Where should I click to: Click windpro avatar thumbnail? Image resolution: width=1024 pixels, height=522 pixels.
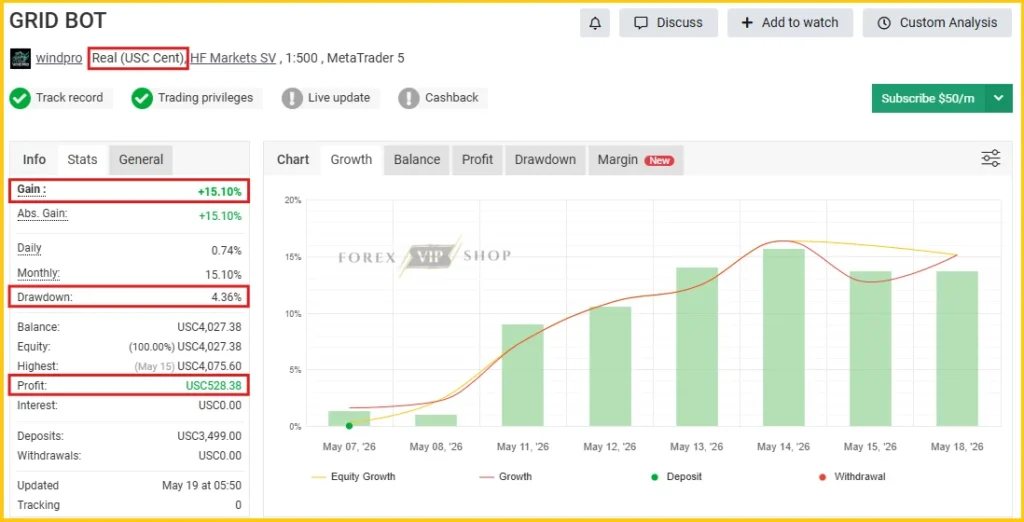pos(20,58)
